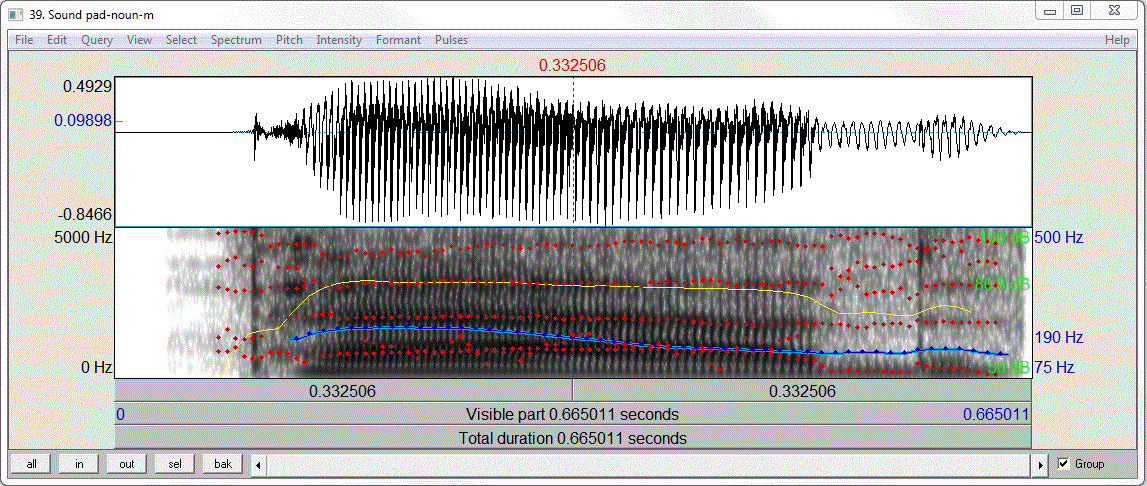Click the scrollbar left arrow
1147x486 pixels.
(258, 464)
